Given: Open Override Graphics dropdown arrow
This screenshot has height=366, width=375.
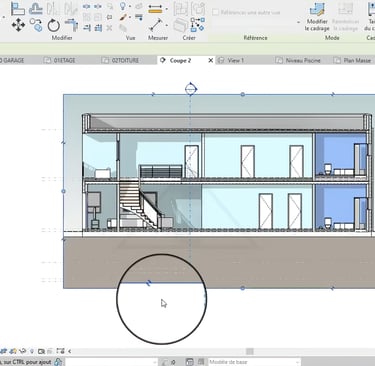Looking at the screenshot, I should click(130, 17).
